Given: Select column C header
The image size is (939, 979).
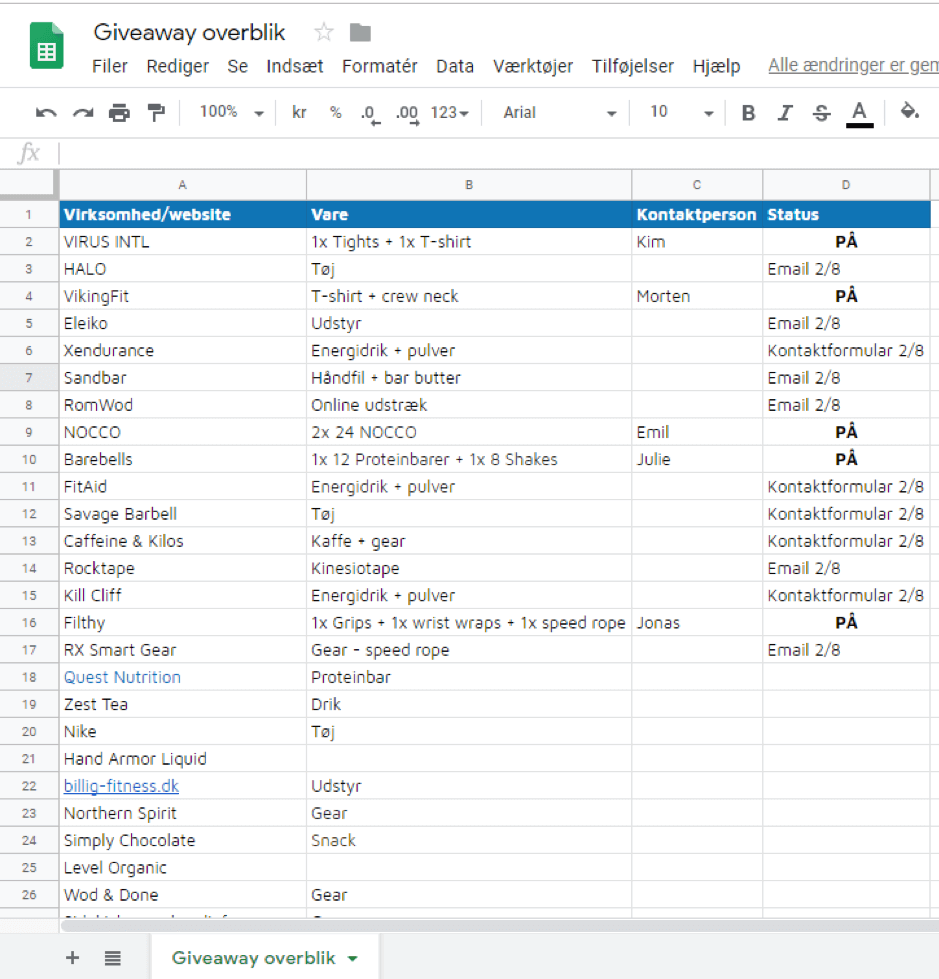Looking at the screenshot, I should pos(697,185).
